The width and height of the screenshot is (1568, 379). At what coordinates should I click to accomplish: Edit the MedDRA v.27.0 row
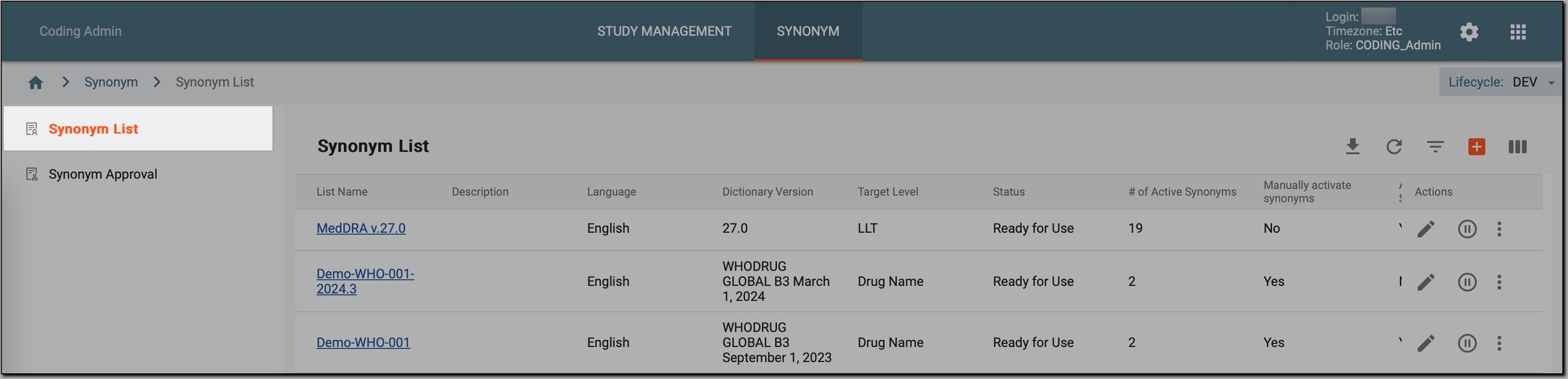click(1426, 229)
